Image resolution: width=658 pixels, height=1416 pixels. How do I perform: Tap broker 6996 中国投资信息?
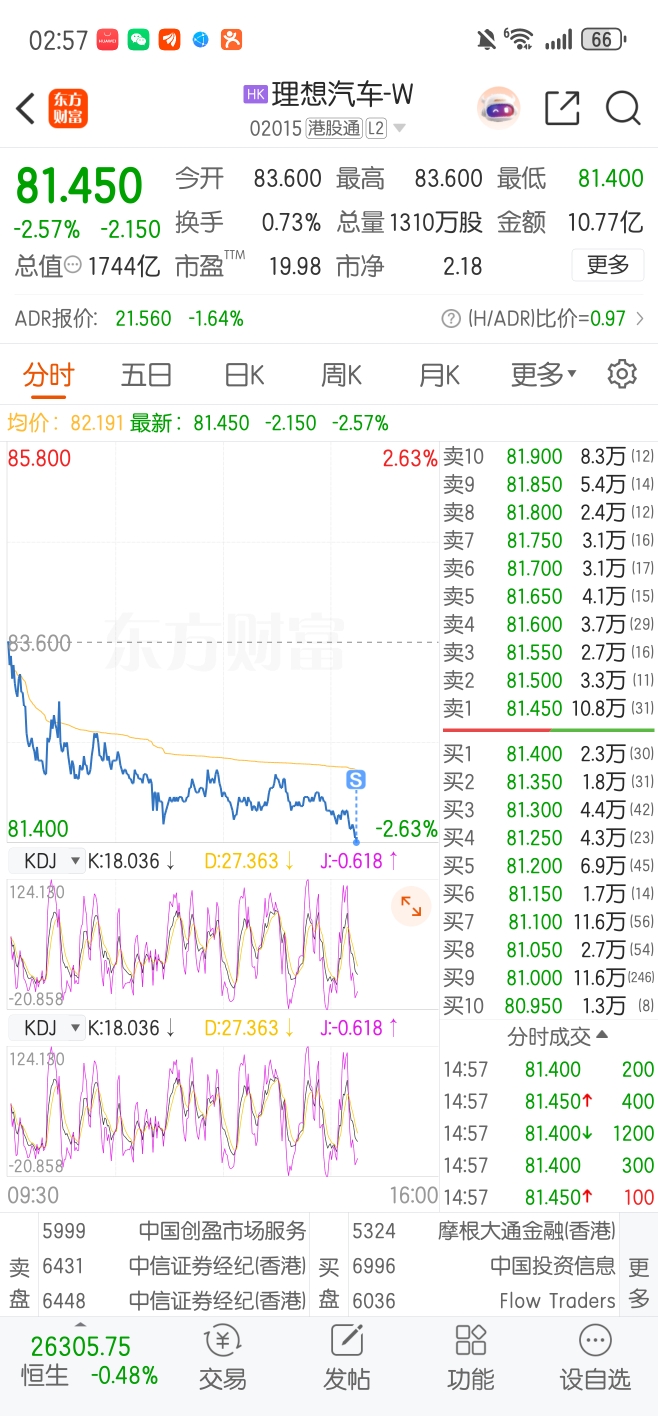(x=484, y=1266)
